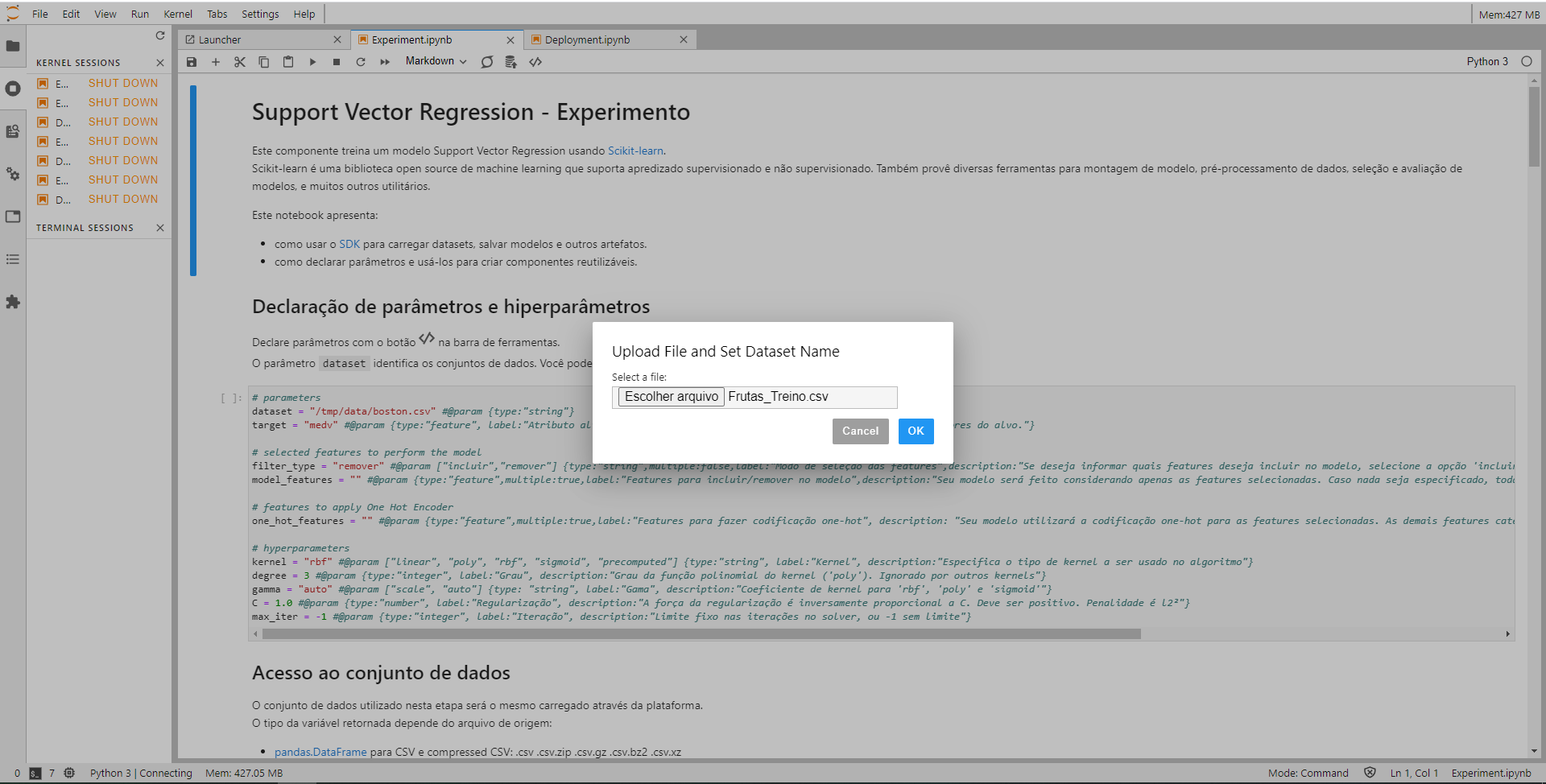The width and height of the screenshot is (1546, 784).
Task: Close the Experiment.ipynb tab
Action: (x=511, y=39)
